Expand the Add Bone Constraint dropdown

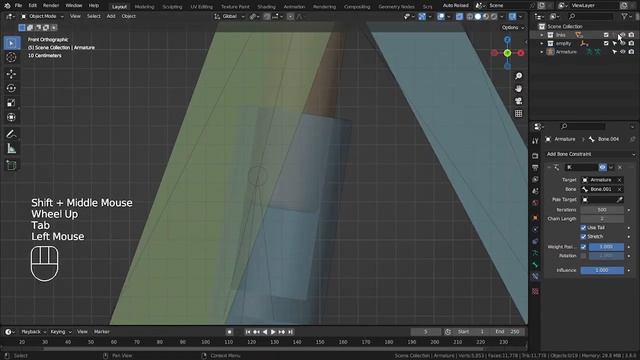(x=590, y=154)
